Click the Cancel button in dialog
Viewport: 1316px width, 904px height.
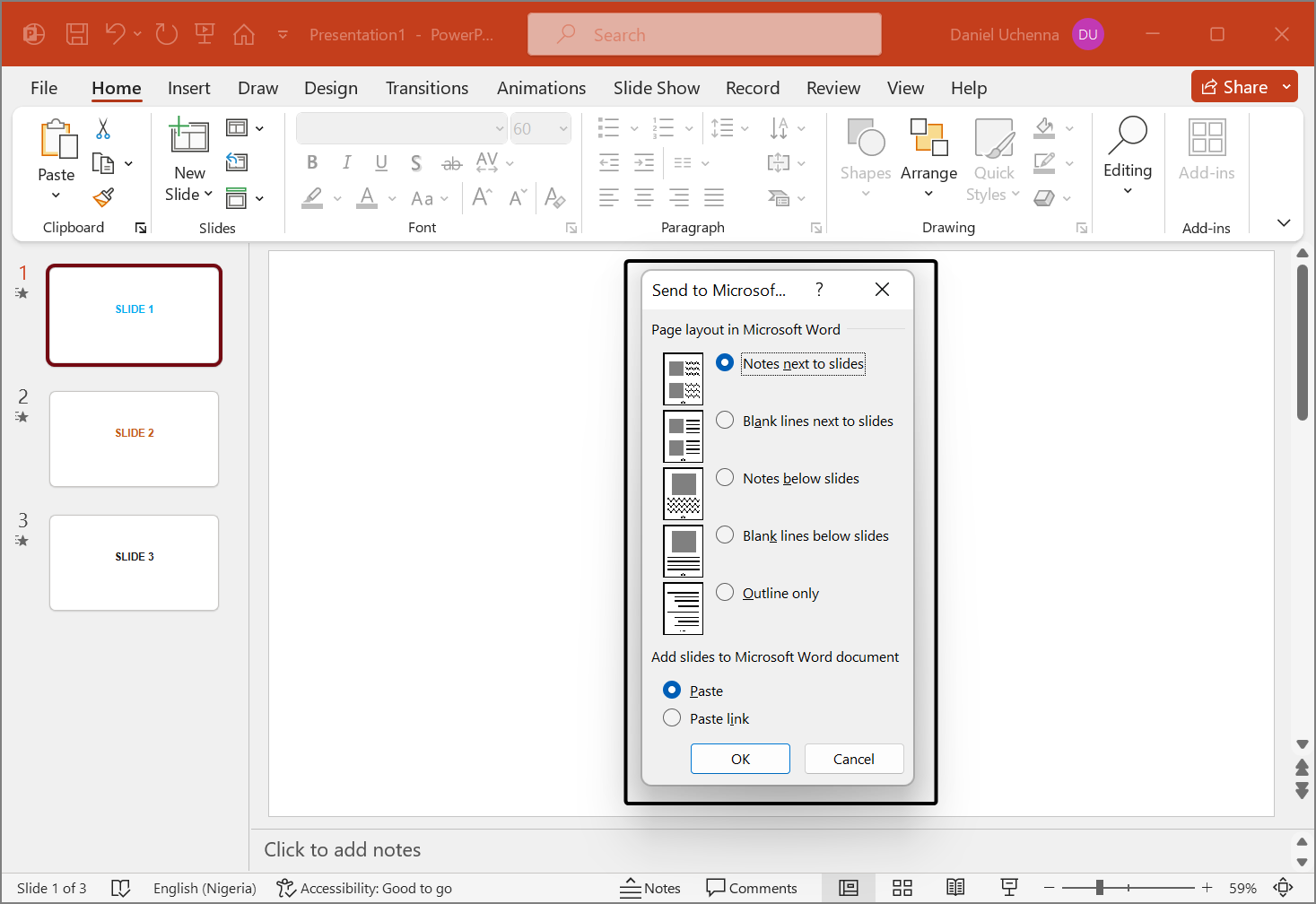(853, 759)
